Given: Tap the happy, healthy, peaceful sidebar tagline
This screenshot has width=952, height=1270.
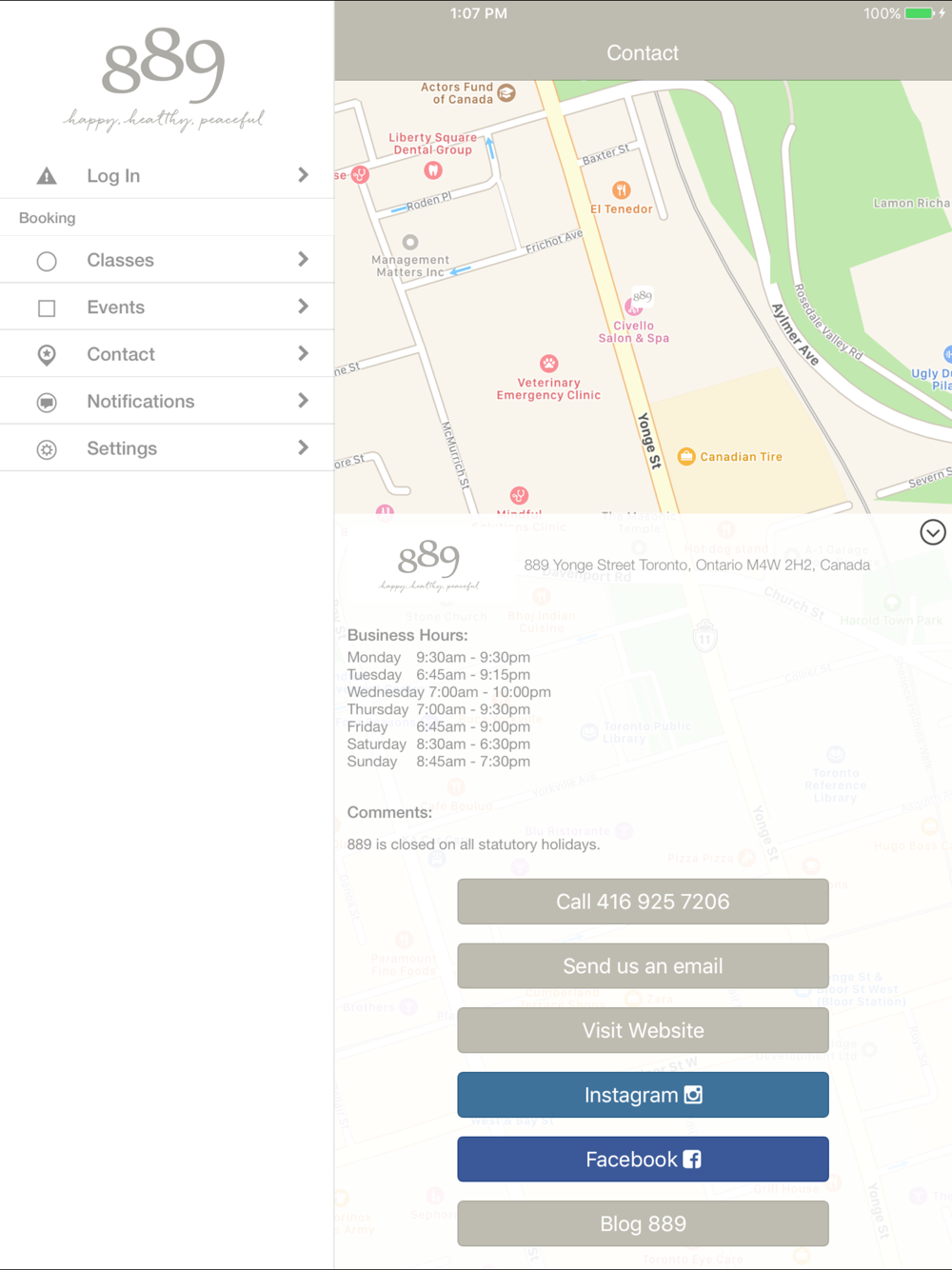Looking at the screenshot, I should pyautogui.click(x=164, y=120).
